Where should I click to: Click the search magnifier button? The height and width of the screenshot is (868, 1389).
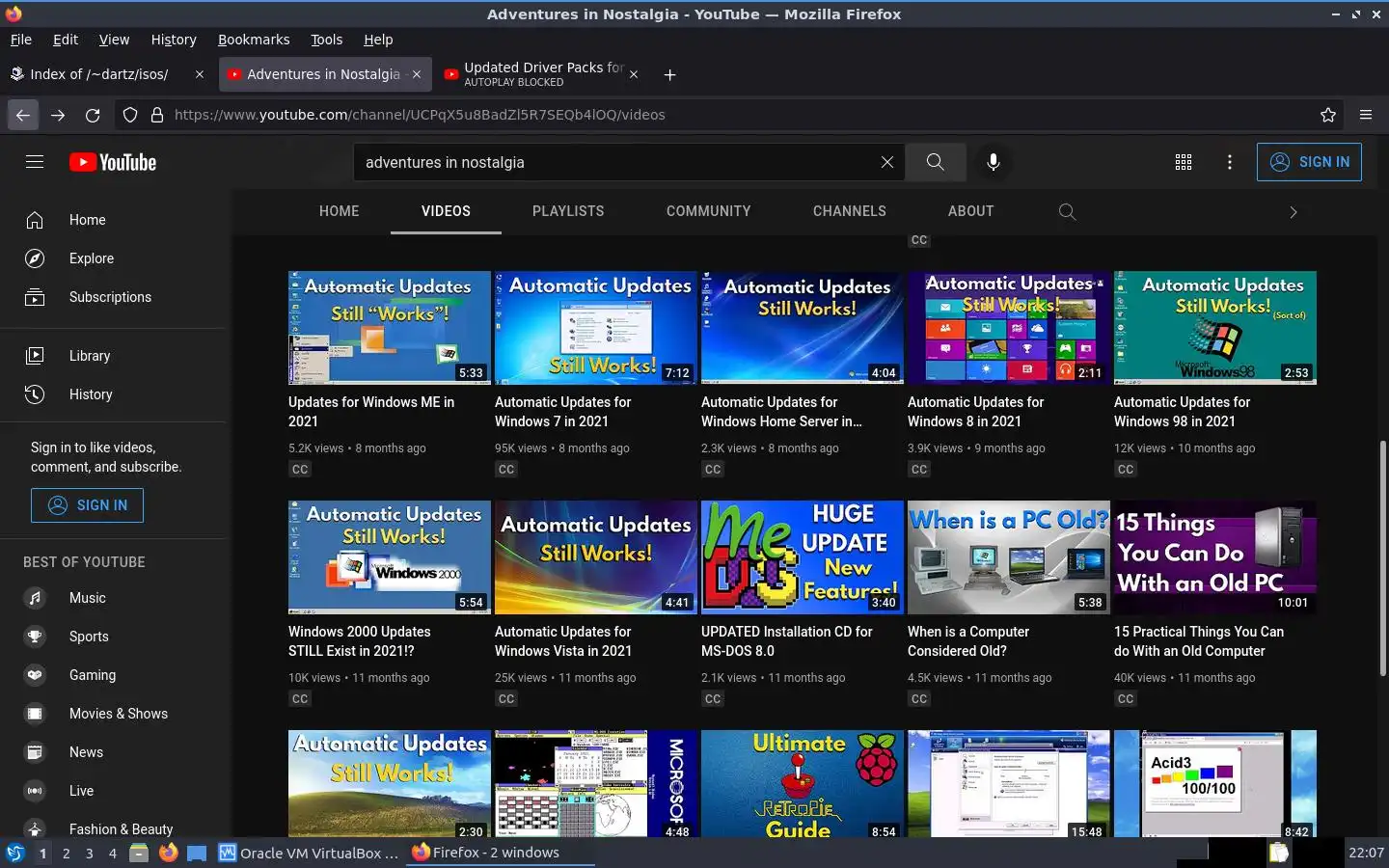click(x=935, y=162)
